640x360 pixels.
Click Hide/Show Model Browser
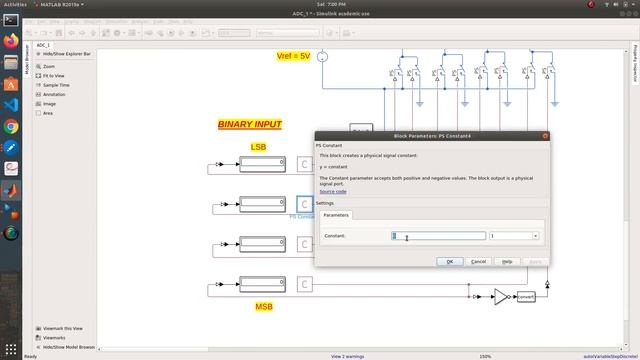(65, 347)
